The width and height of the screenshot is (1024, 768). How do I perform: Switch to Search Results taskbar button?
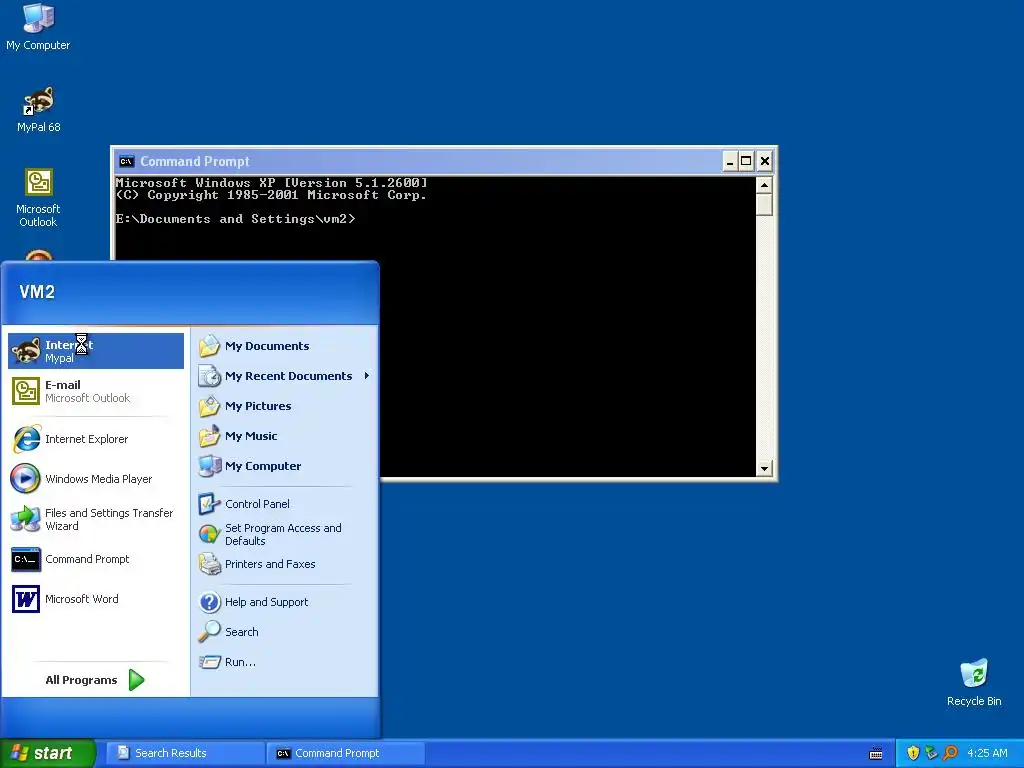185,753
